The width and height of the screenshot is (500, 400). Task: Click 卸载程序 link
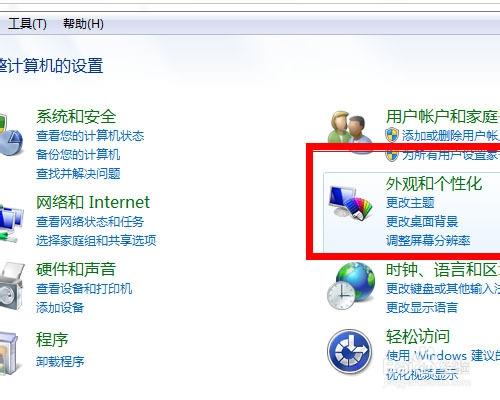(x=60, y=361)
